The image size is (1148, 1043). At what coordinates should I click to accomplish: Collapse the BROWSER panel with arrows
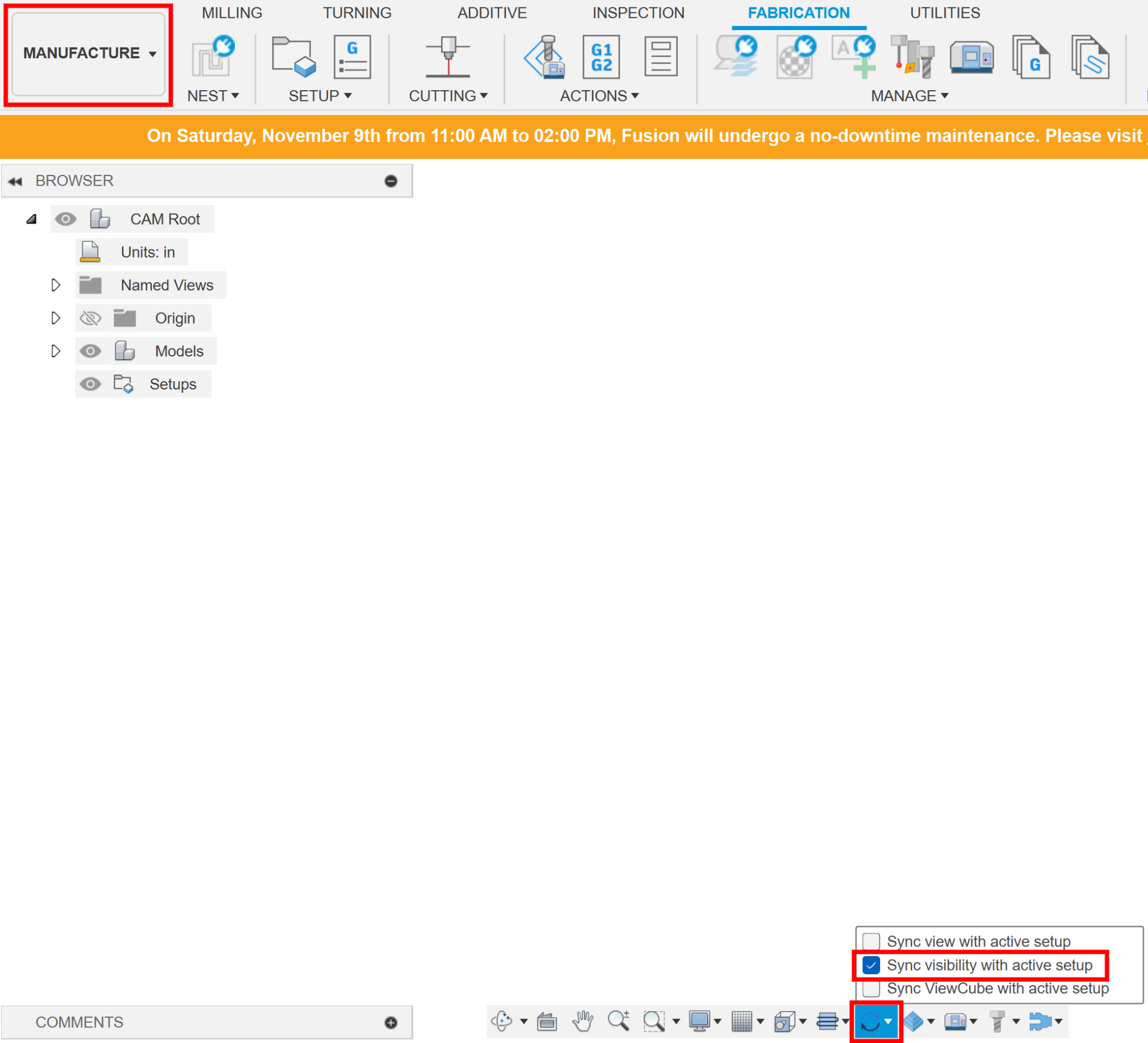(15, 181)
